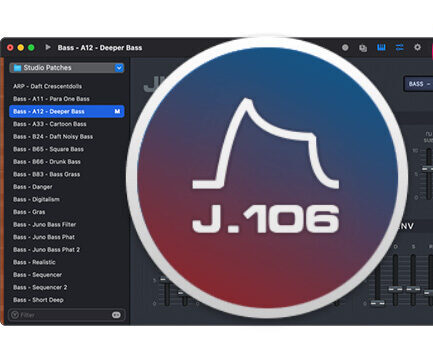Select patch 'Bass - Danger'
Viewport: 433px width, 363px height.
33,187
